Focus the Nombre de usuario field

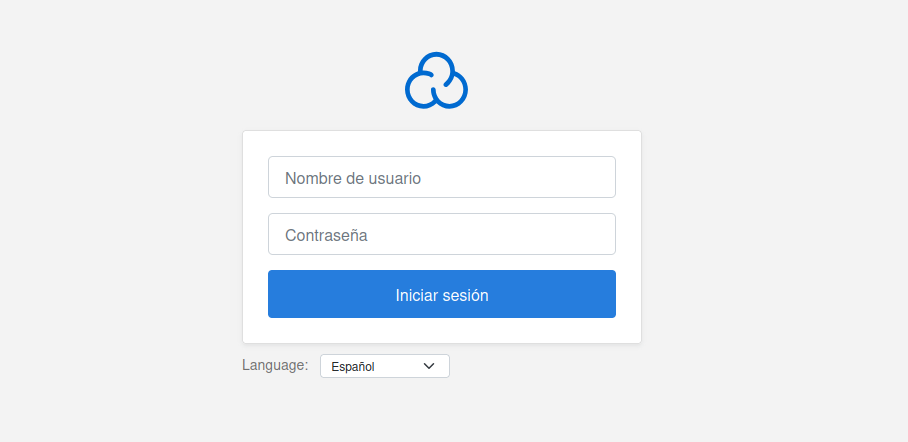pos(441,177)
